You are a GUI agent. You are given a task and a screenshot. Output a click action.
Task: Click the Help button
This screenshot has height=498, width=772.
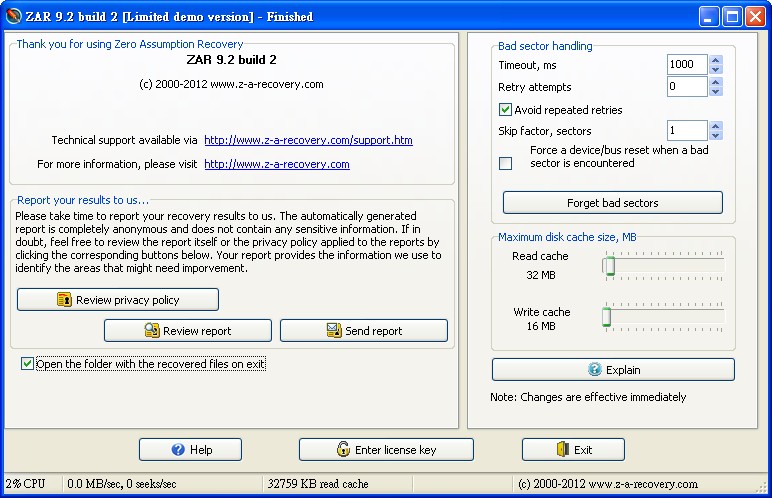tap(191, 449)
